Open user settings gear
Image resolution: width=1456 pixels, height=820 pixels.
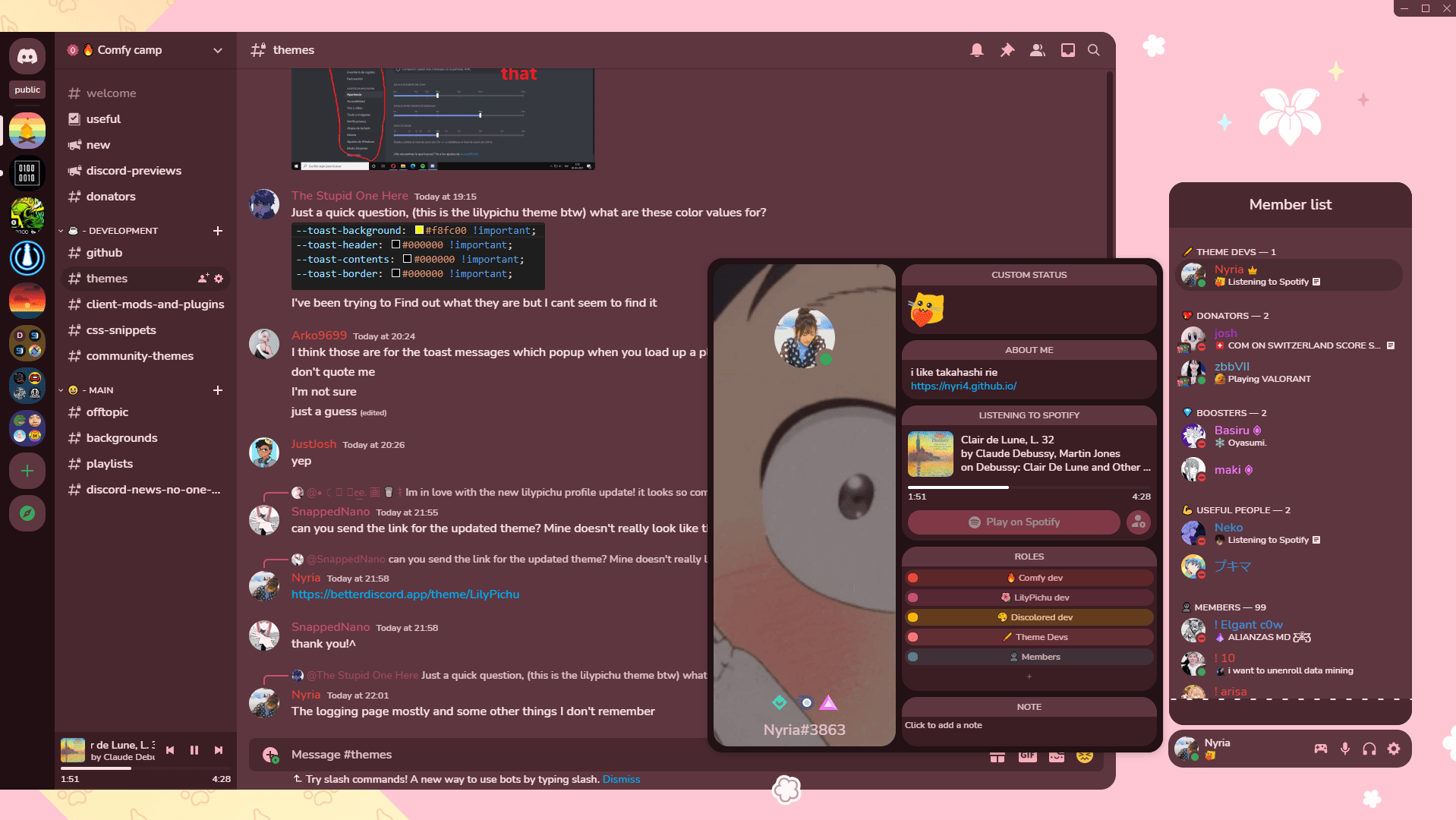click(1394, 749)
